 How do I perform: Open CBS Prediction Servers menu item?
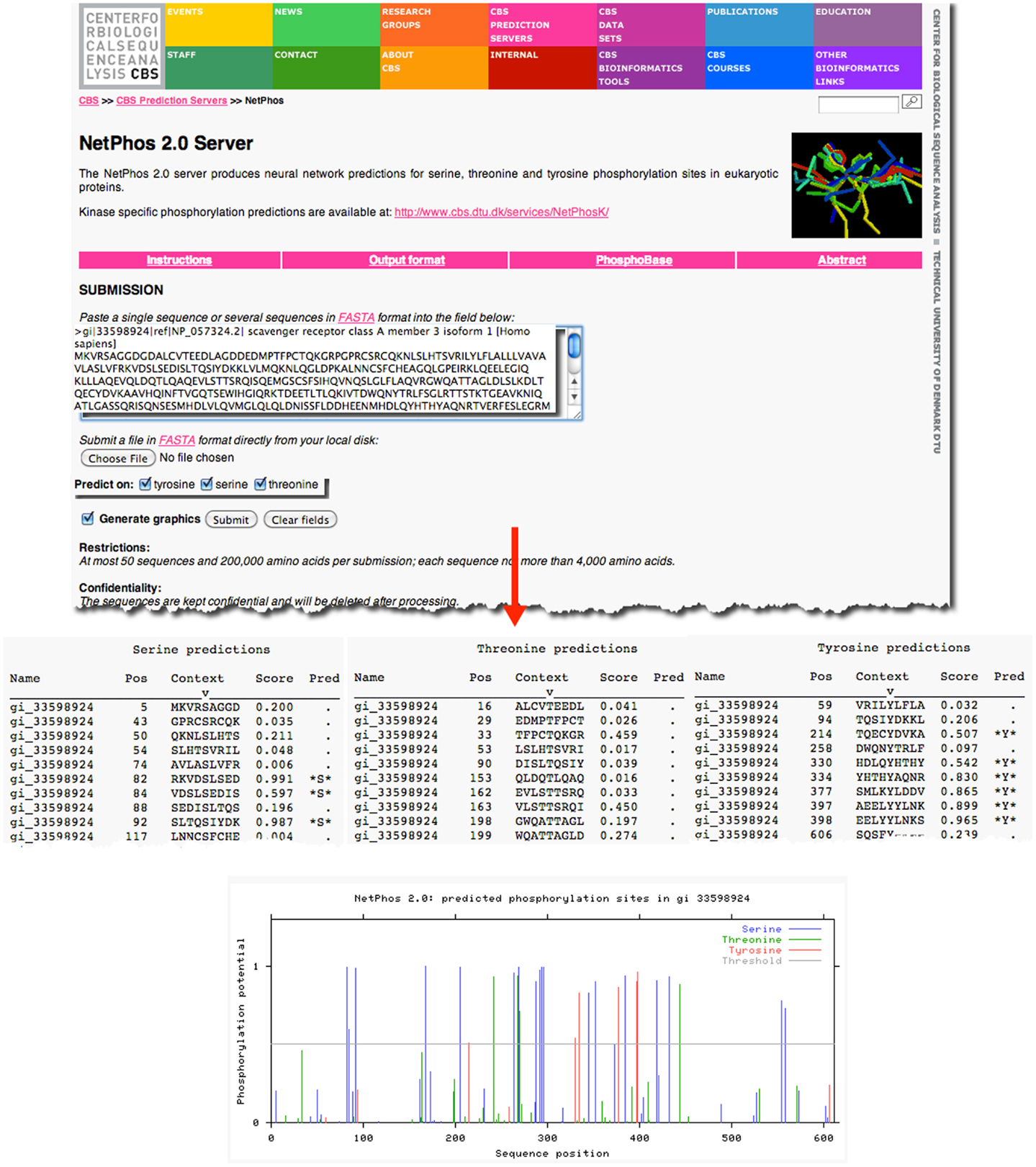point(542,24)
